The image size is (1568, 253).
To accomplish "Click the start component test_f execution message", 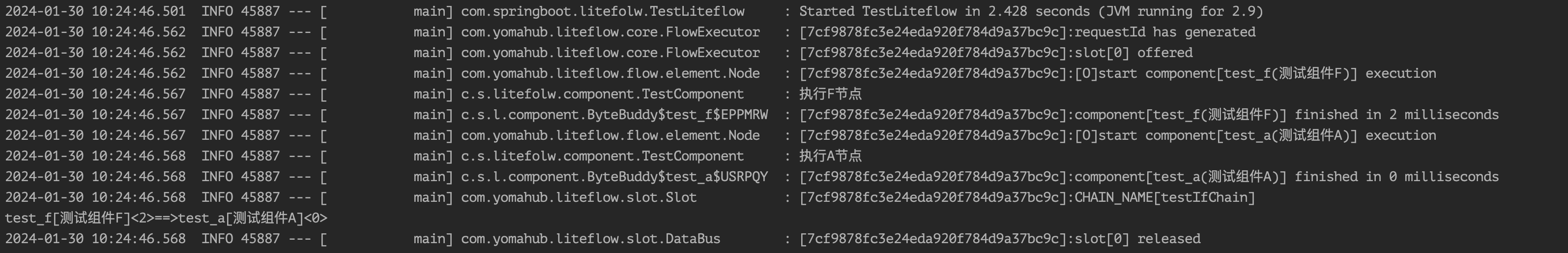I will point(1255,74).
